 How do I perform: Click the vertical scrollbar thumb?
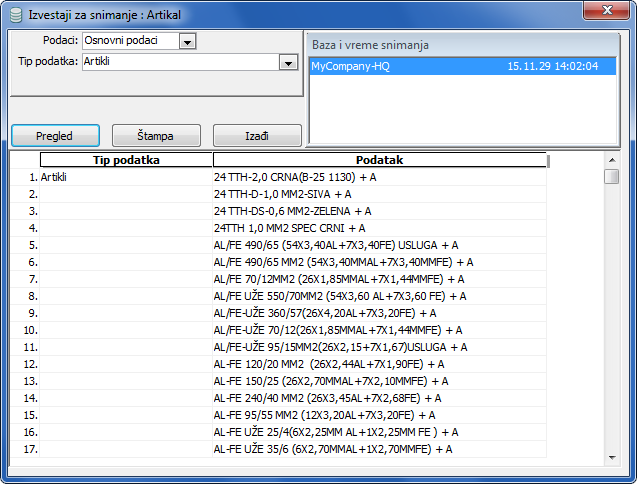611,177
